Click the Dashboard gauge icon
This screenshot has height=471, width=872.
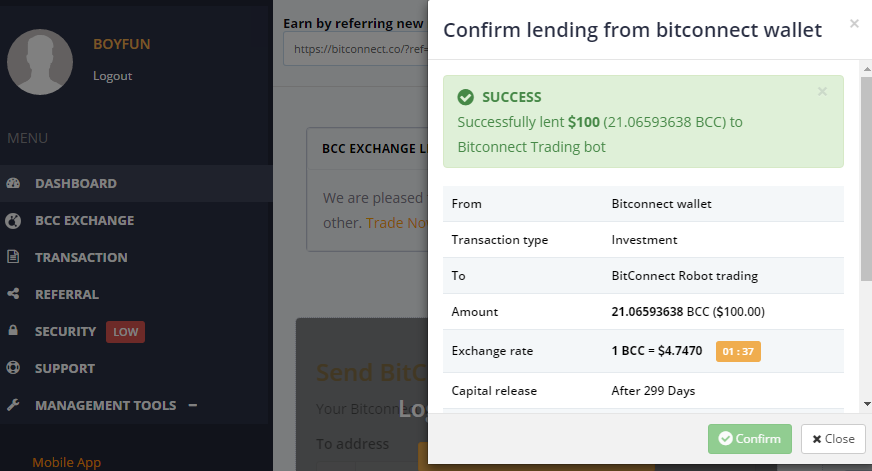click(13, 184)
